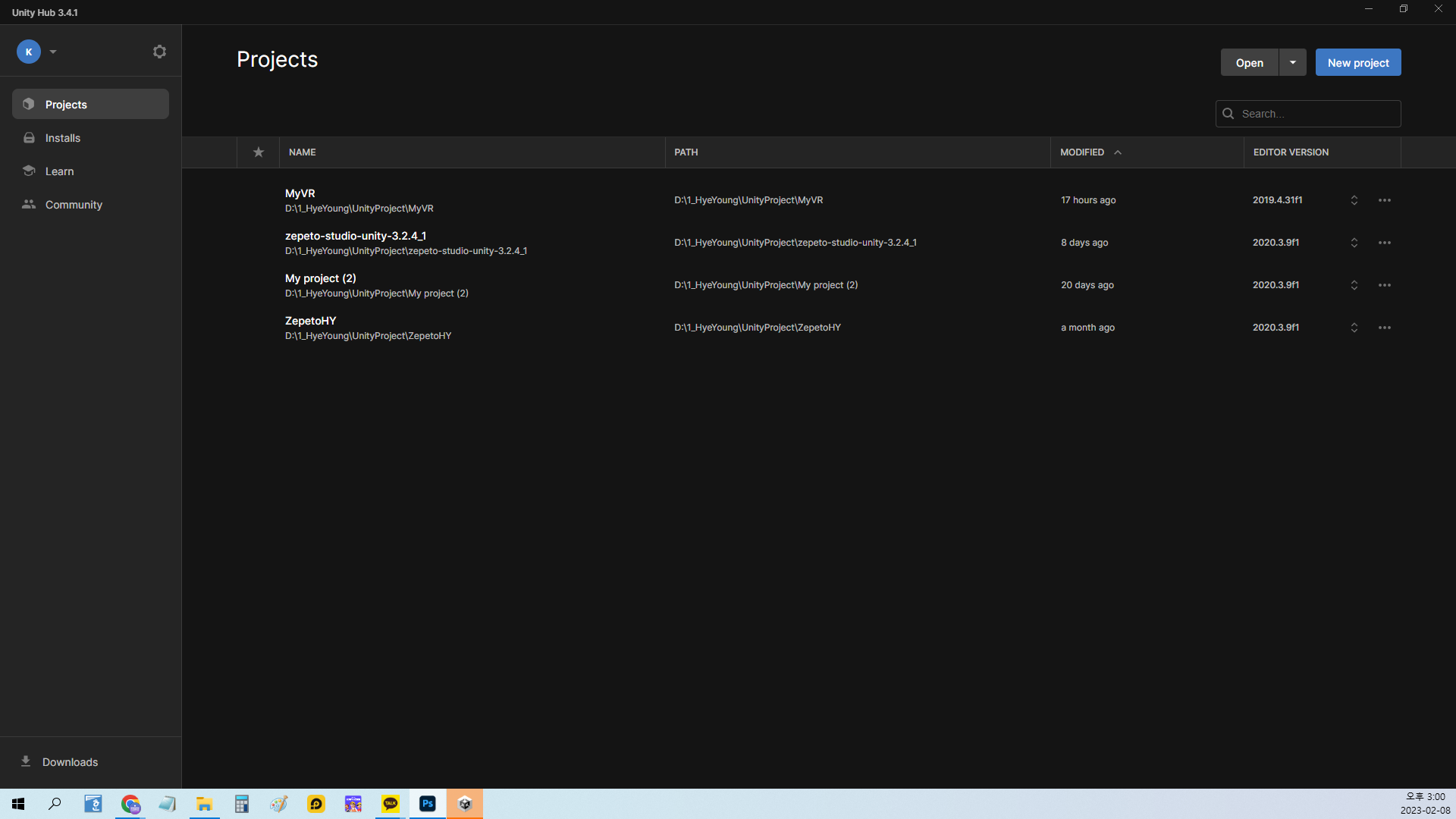Screen dimensions: 1456x819
Task: Click the Open button
Action: (1249, 63)
